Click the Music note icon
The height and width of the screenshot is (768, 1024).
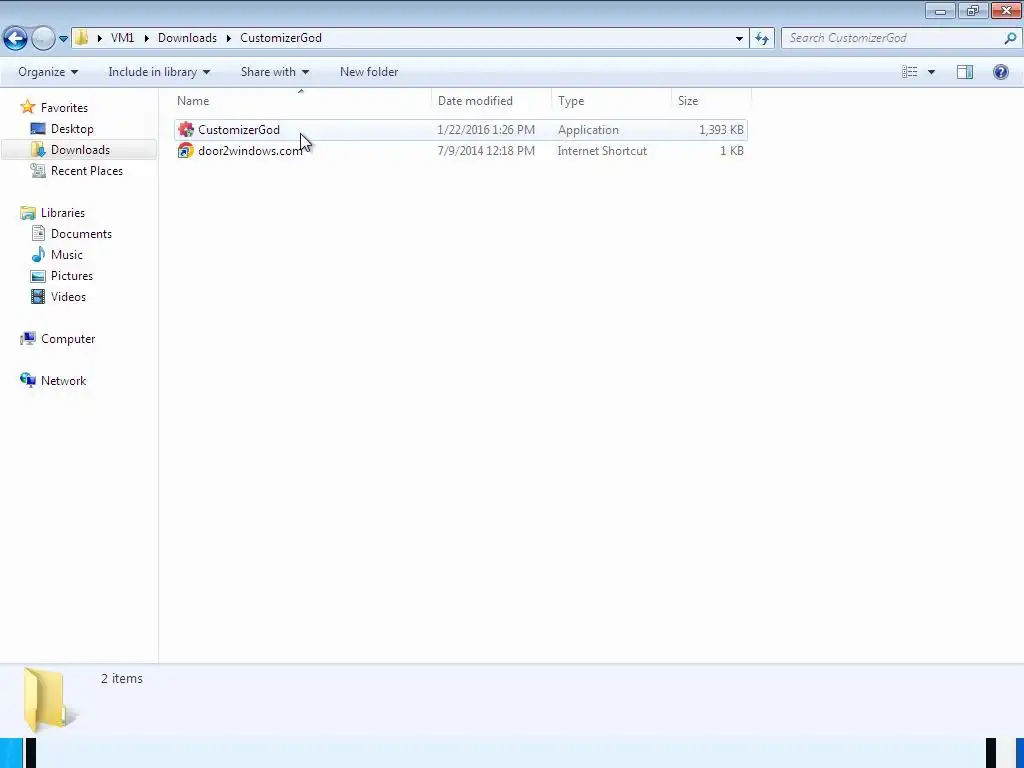[x=38, y=255]
